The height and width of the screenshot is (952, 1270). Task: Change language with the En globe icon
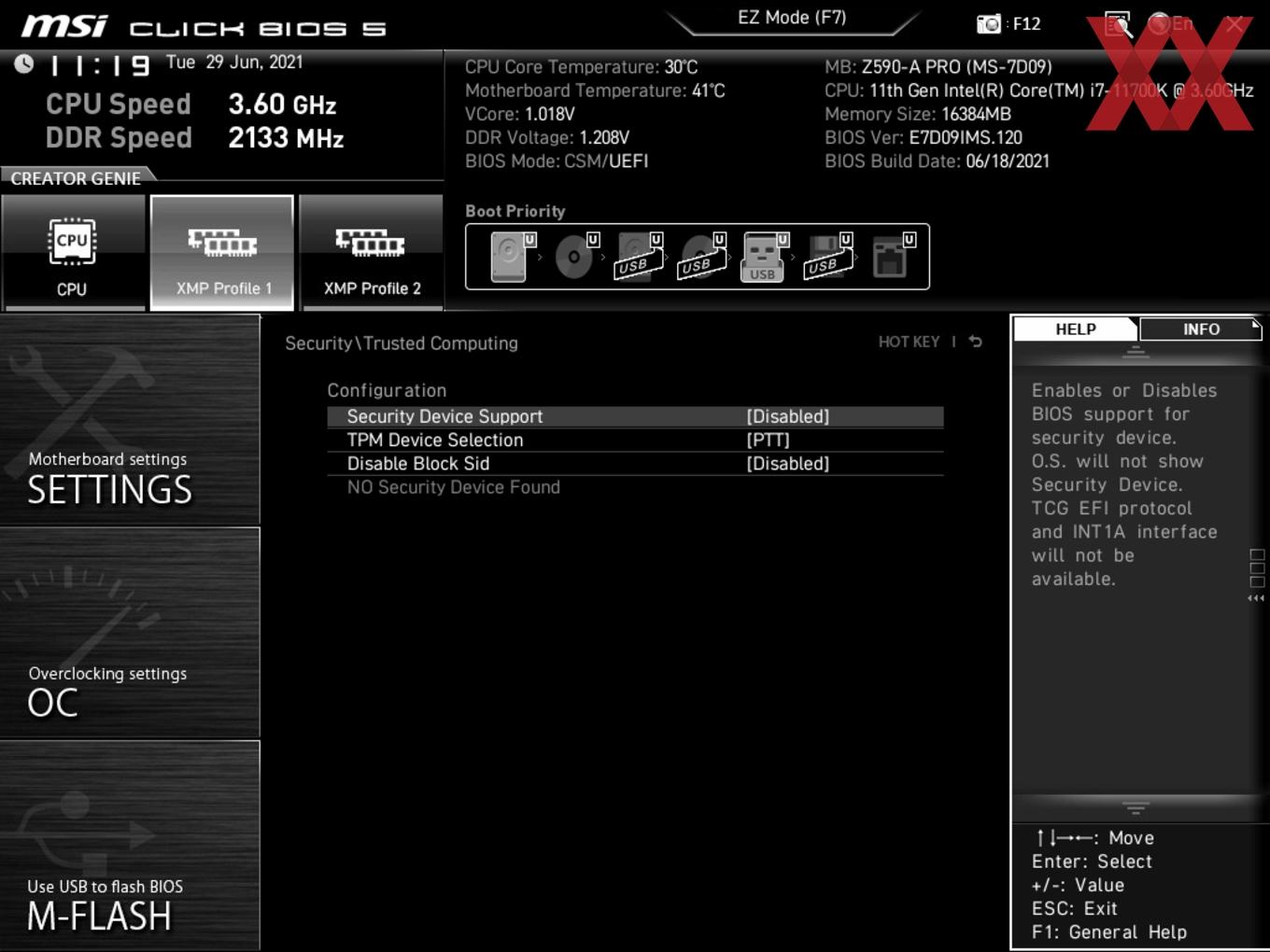(1170, 24)
